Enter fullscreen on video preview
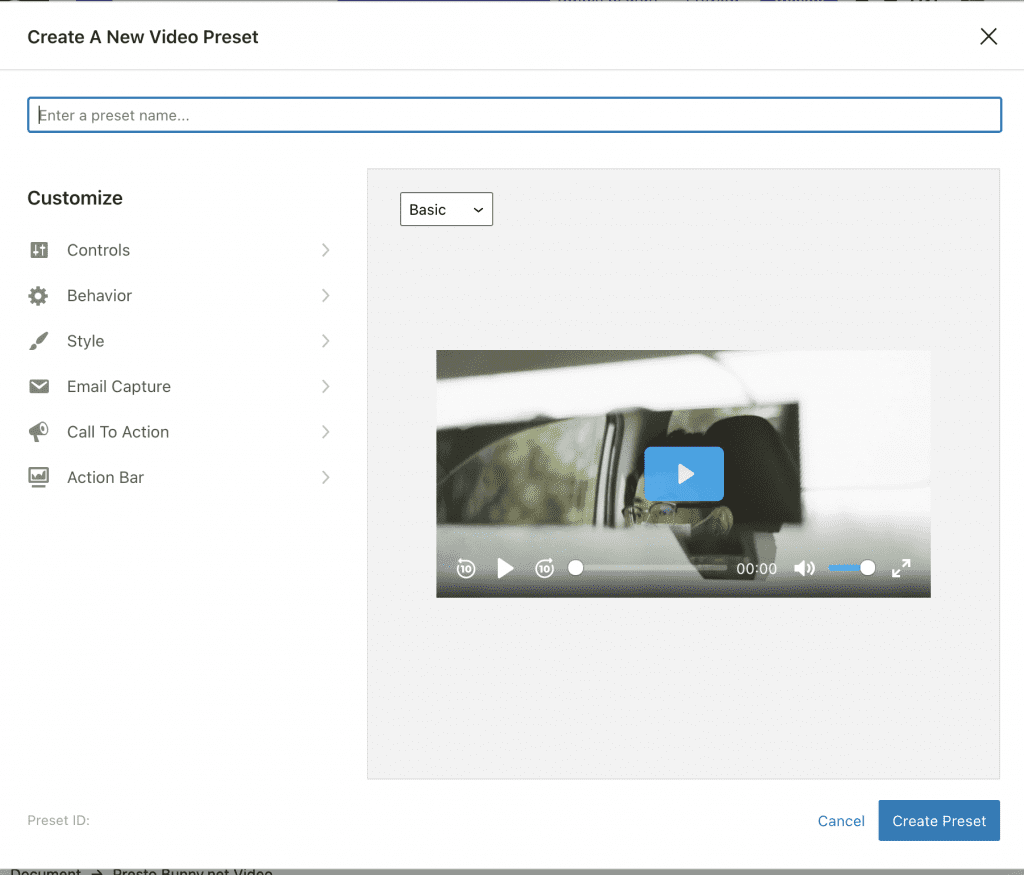This screenshot has height=875, width=1024. point(901,569)
